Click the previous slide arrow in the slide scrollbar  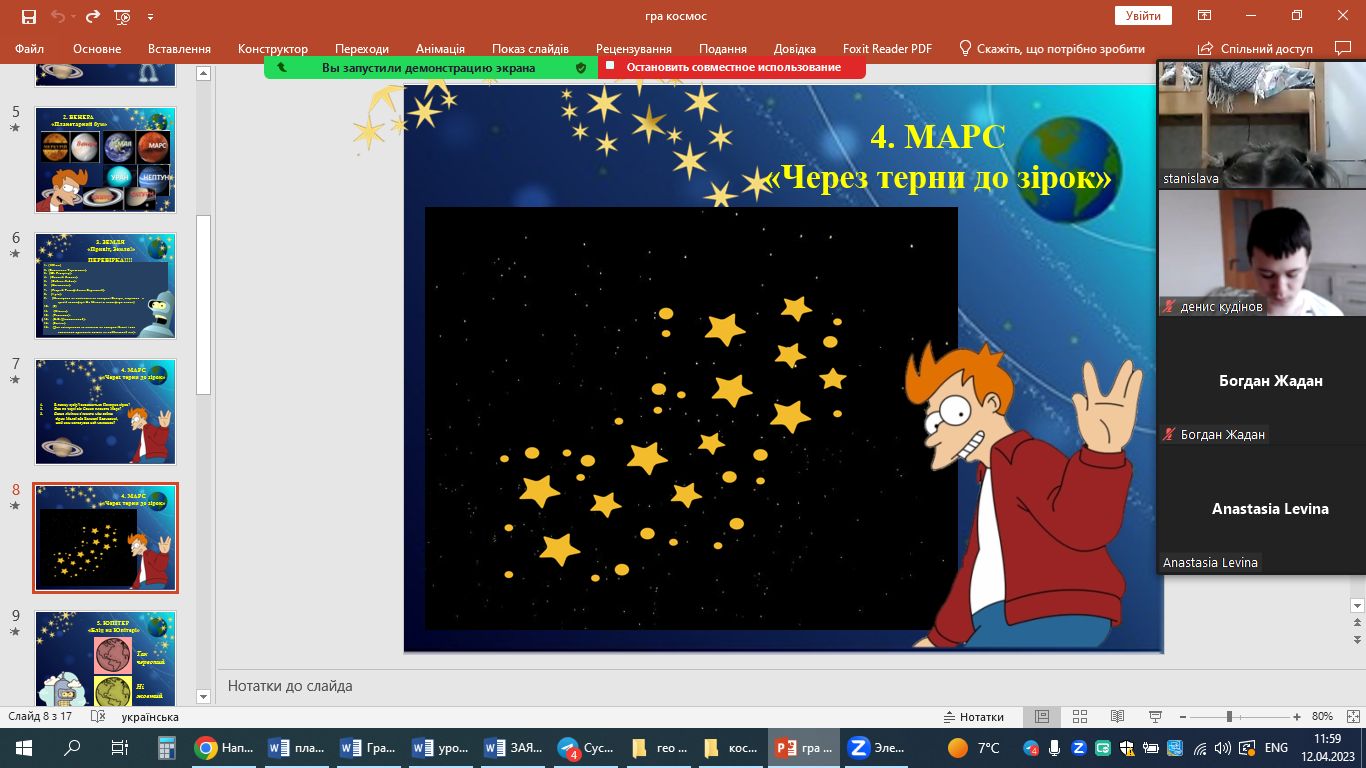click(x=1357, y=624)
